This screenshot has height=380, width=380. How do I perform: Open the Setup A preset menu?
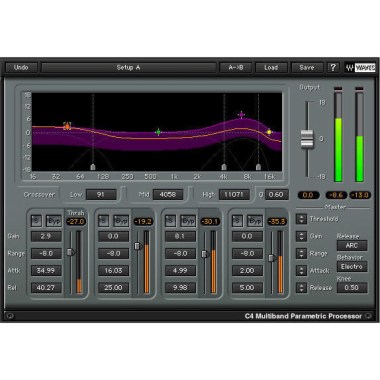pos(128,68)
